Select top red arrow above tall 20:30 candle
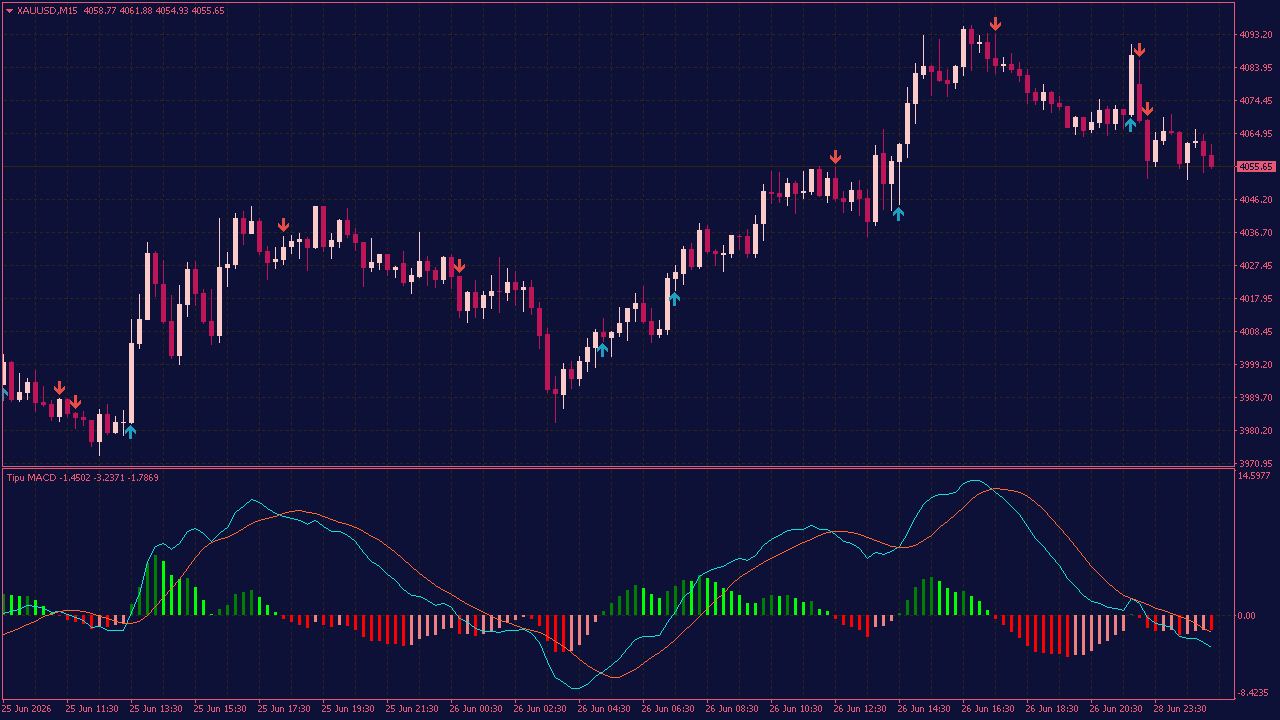 tap(1139, 49)
